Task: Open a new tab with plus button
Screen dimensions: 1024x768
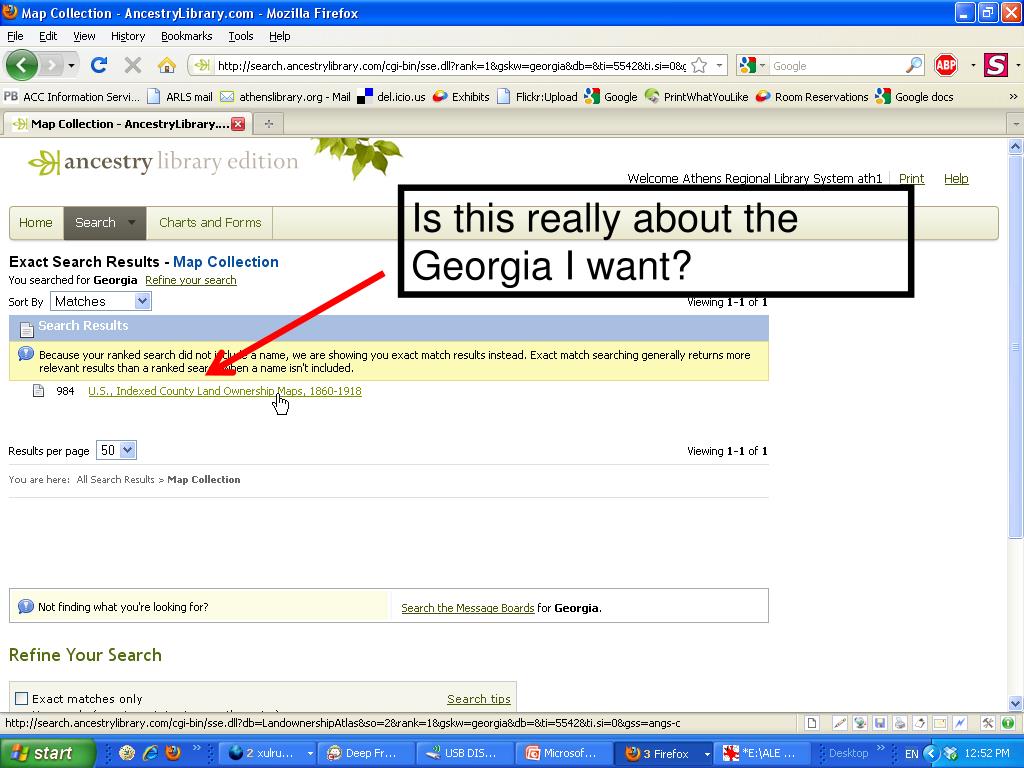Action: tap(268, 124)
